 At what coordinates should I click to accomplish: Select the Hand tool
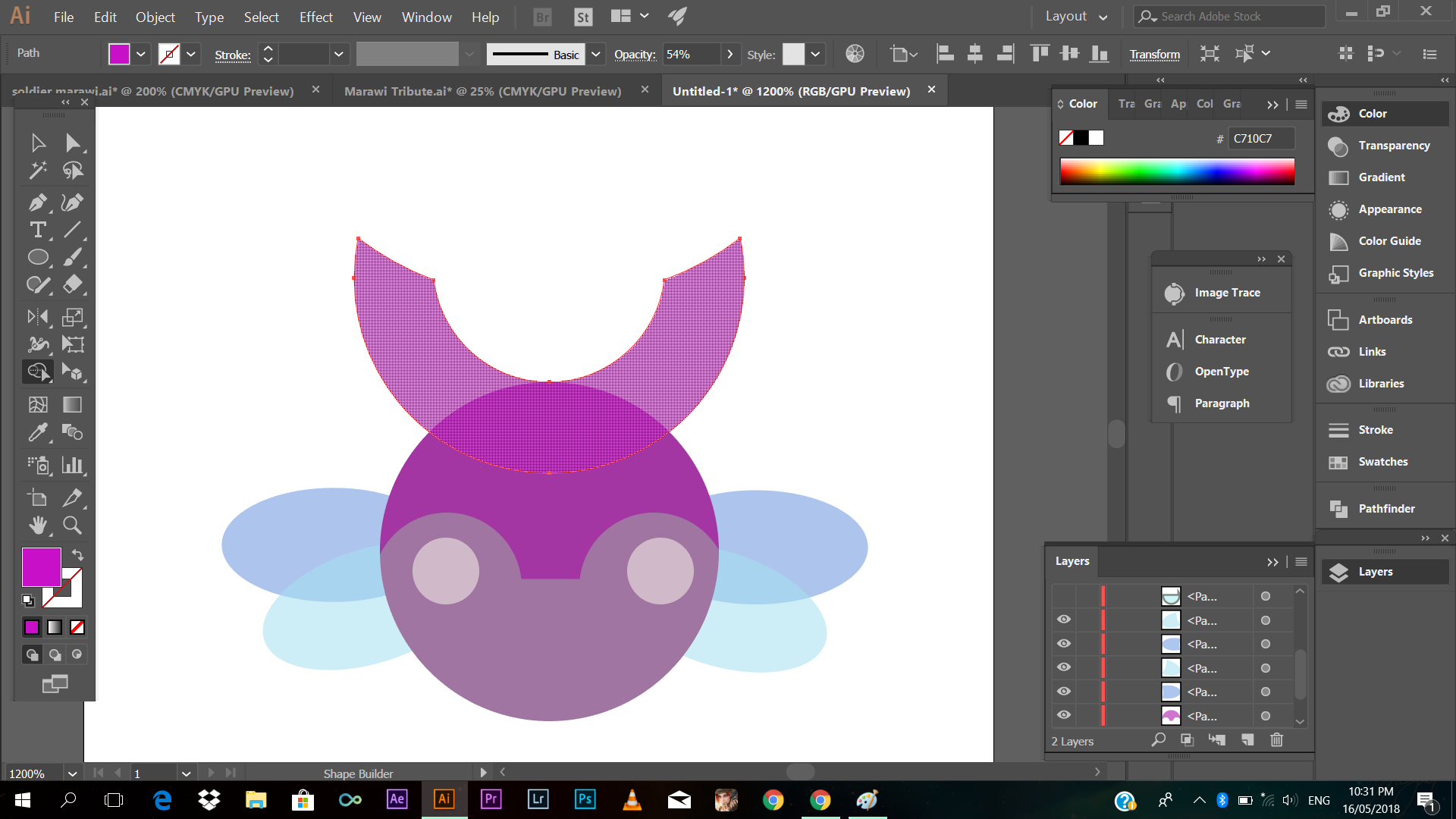tap(38, 525)
